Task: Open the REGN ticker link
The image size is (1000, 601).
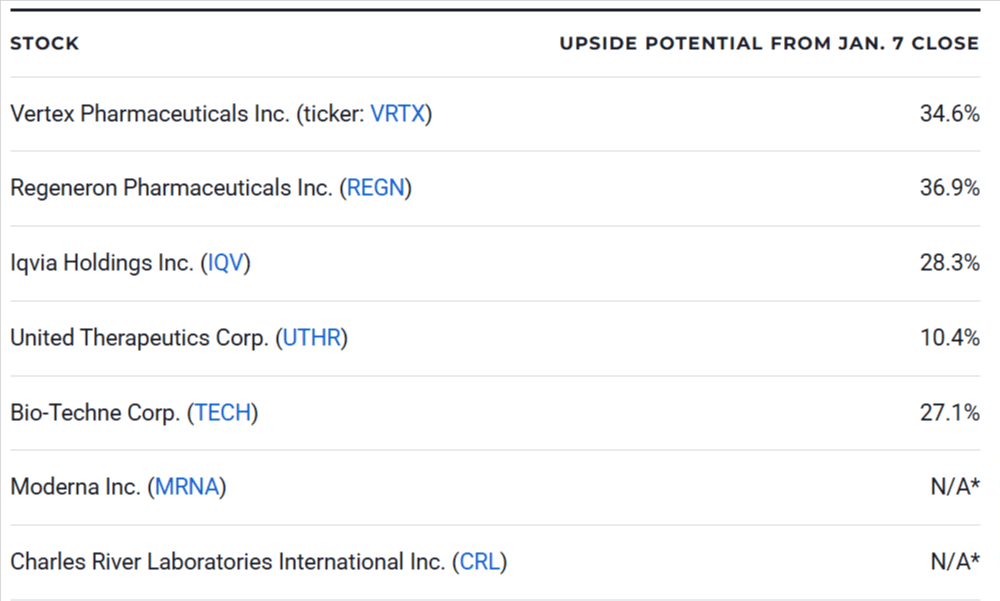Action: 375,188
